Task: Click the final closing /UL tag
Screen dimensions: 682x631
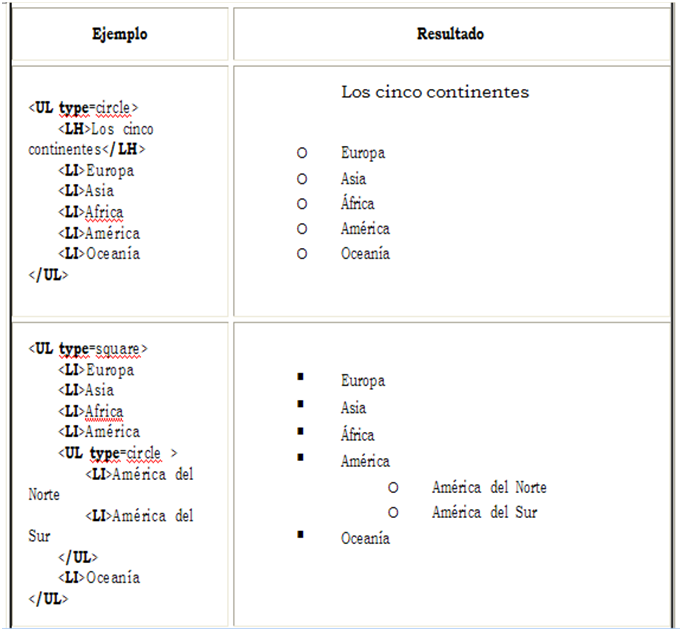Action: coord(48,599)
